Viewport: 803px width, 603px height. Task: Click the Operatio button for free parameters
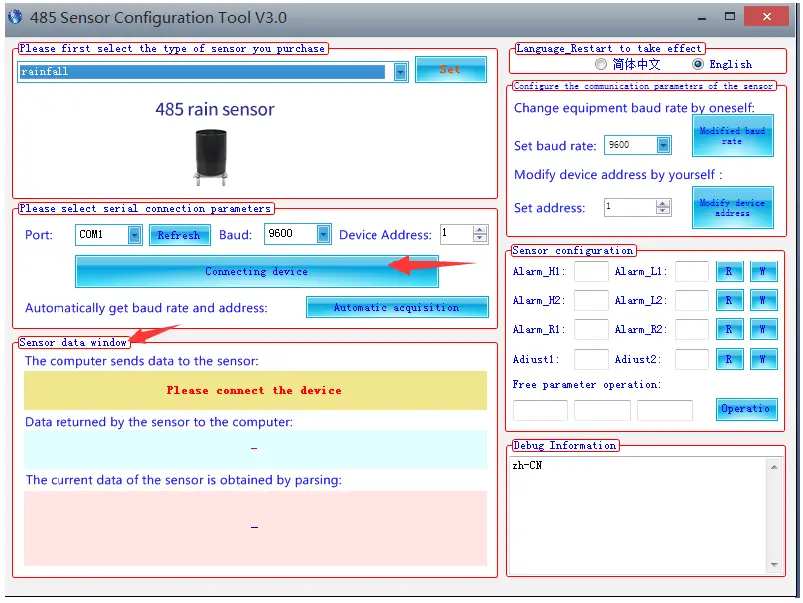pyautogui.click(x=746, y=409)
